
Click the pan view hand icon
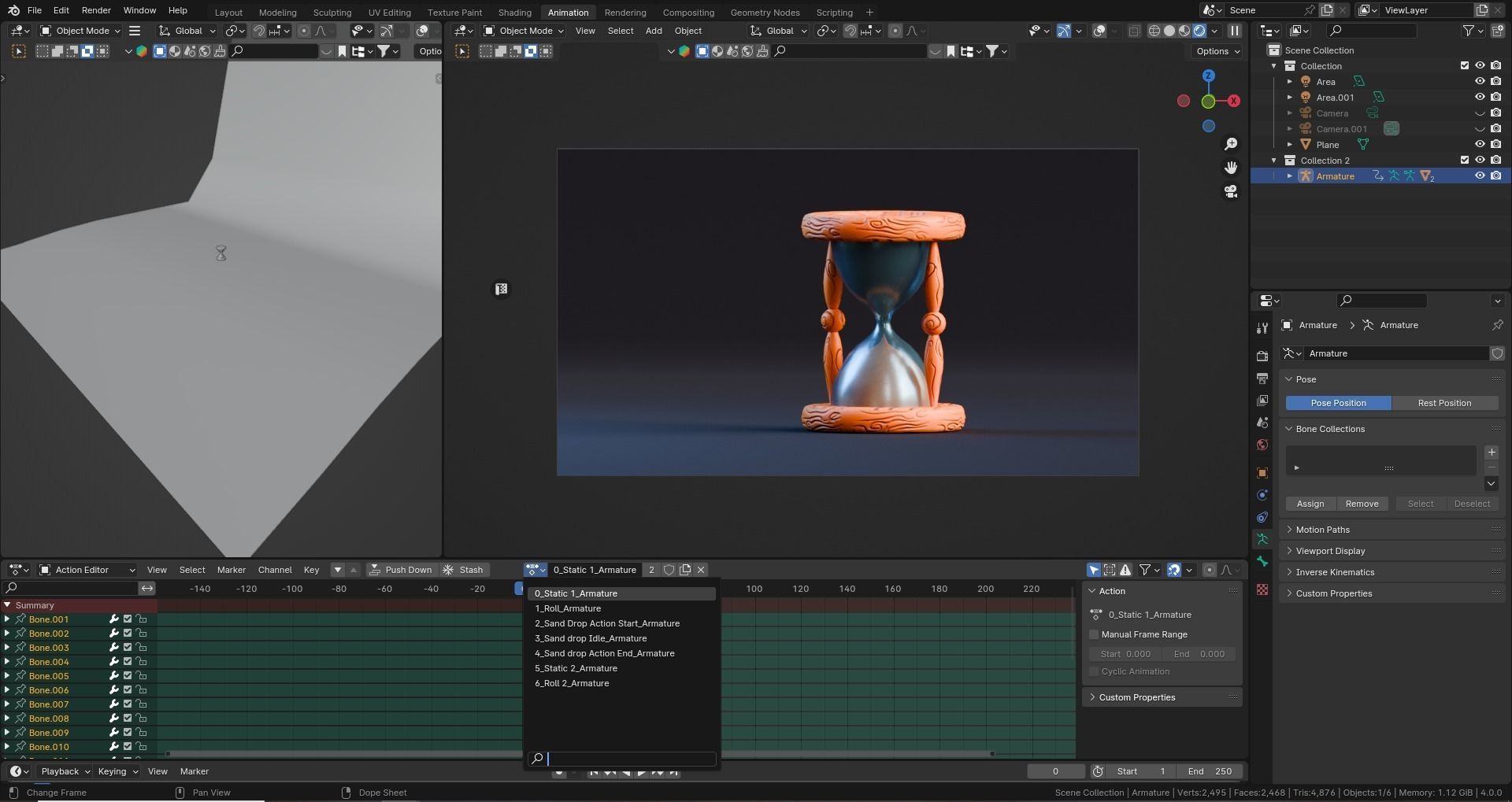click(1231, 168)
